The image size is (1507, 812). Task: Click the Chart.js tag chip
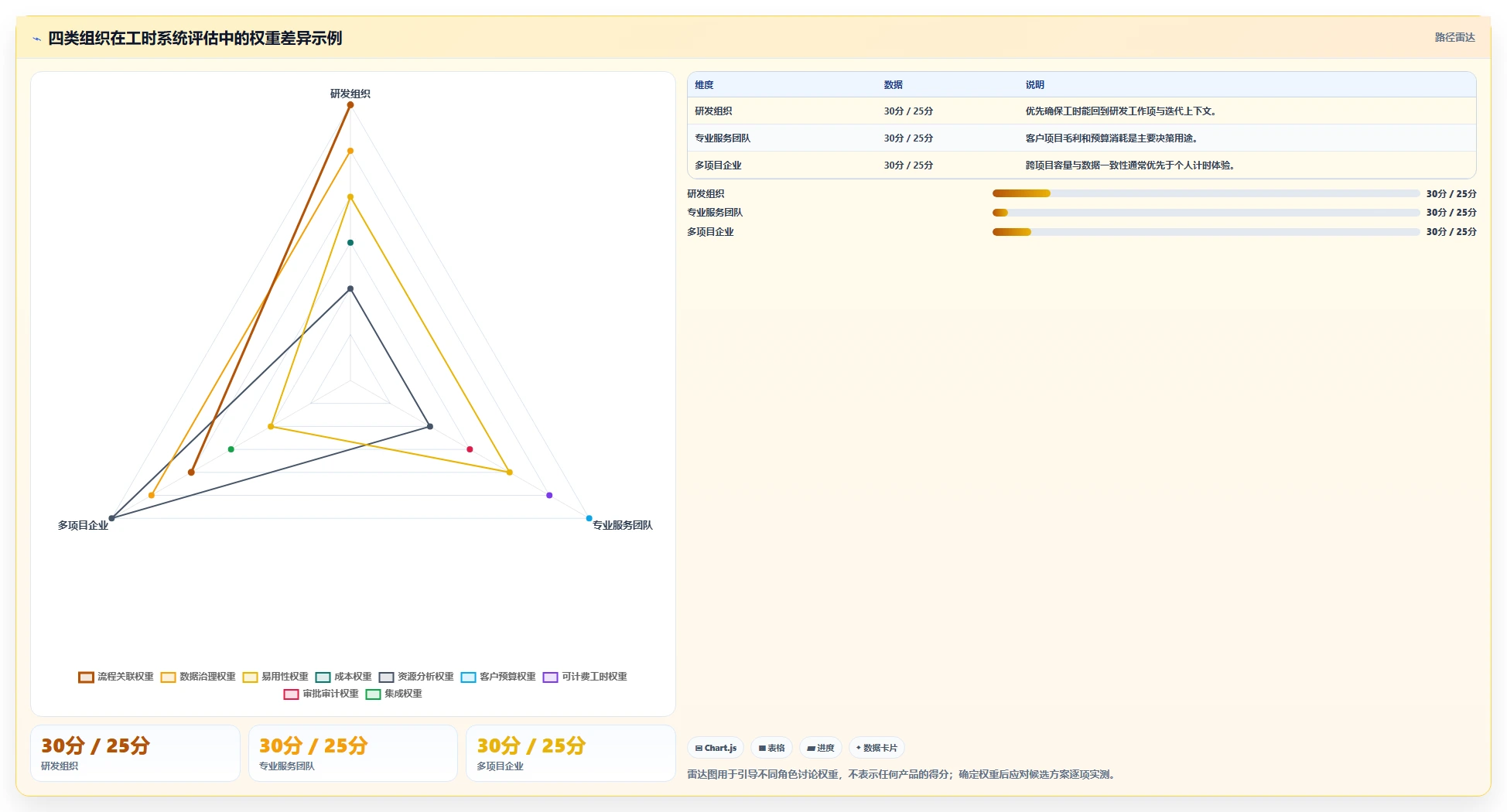tap(716, 748)
